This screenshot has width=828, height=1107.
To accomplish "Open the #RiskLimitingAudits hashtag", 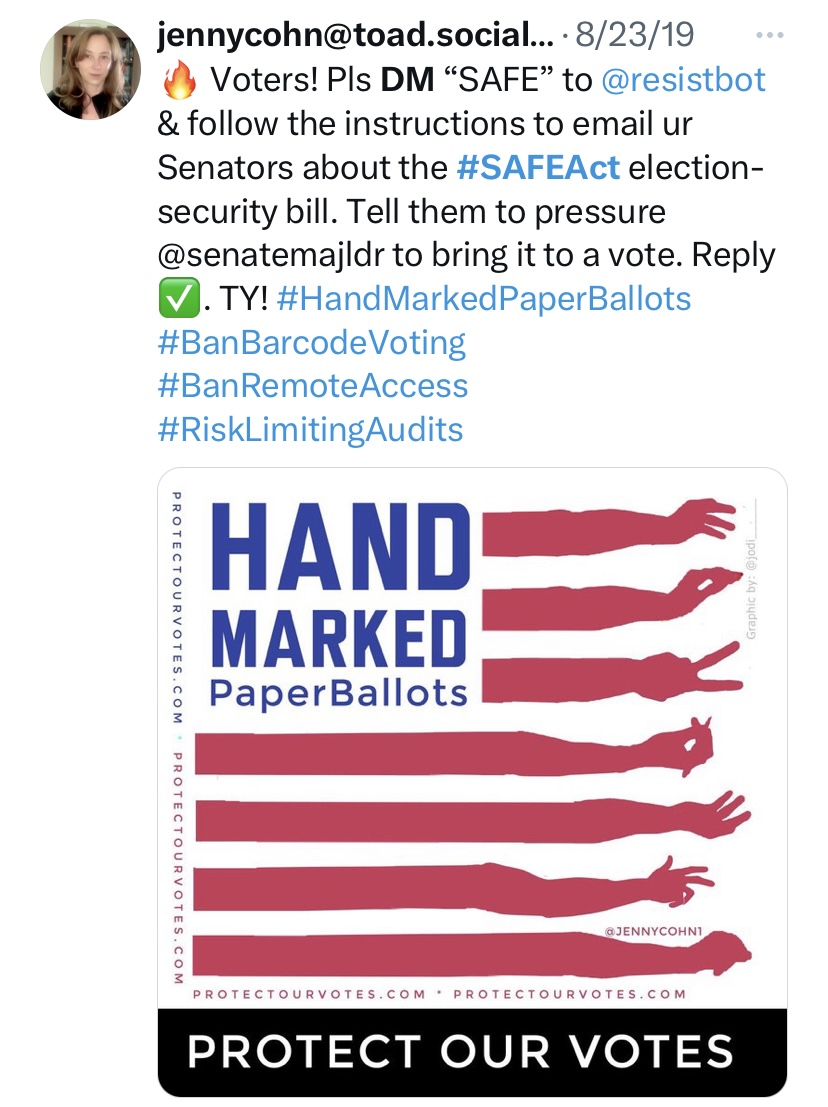I will pyautogui.click(x=311, y=430).
